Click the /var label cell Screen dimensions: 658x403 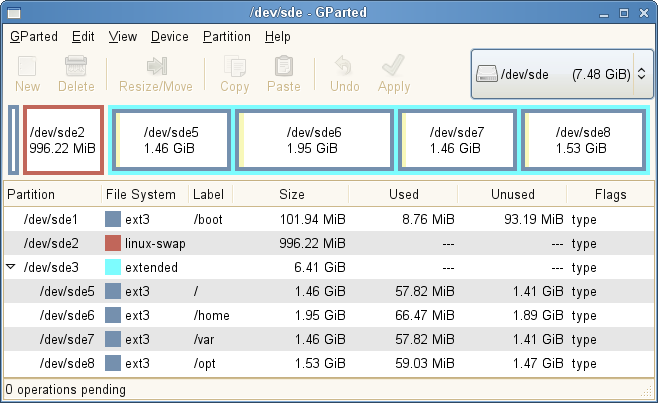204,339
